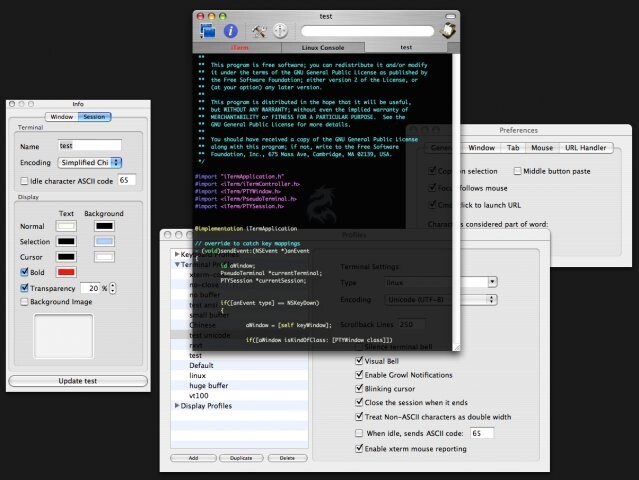Click the blue Info icon in iTerm toolbar
Screen dimensions: 639x480
tap(231, 31)
